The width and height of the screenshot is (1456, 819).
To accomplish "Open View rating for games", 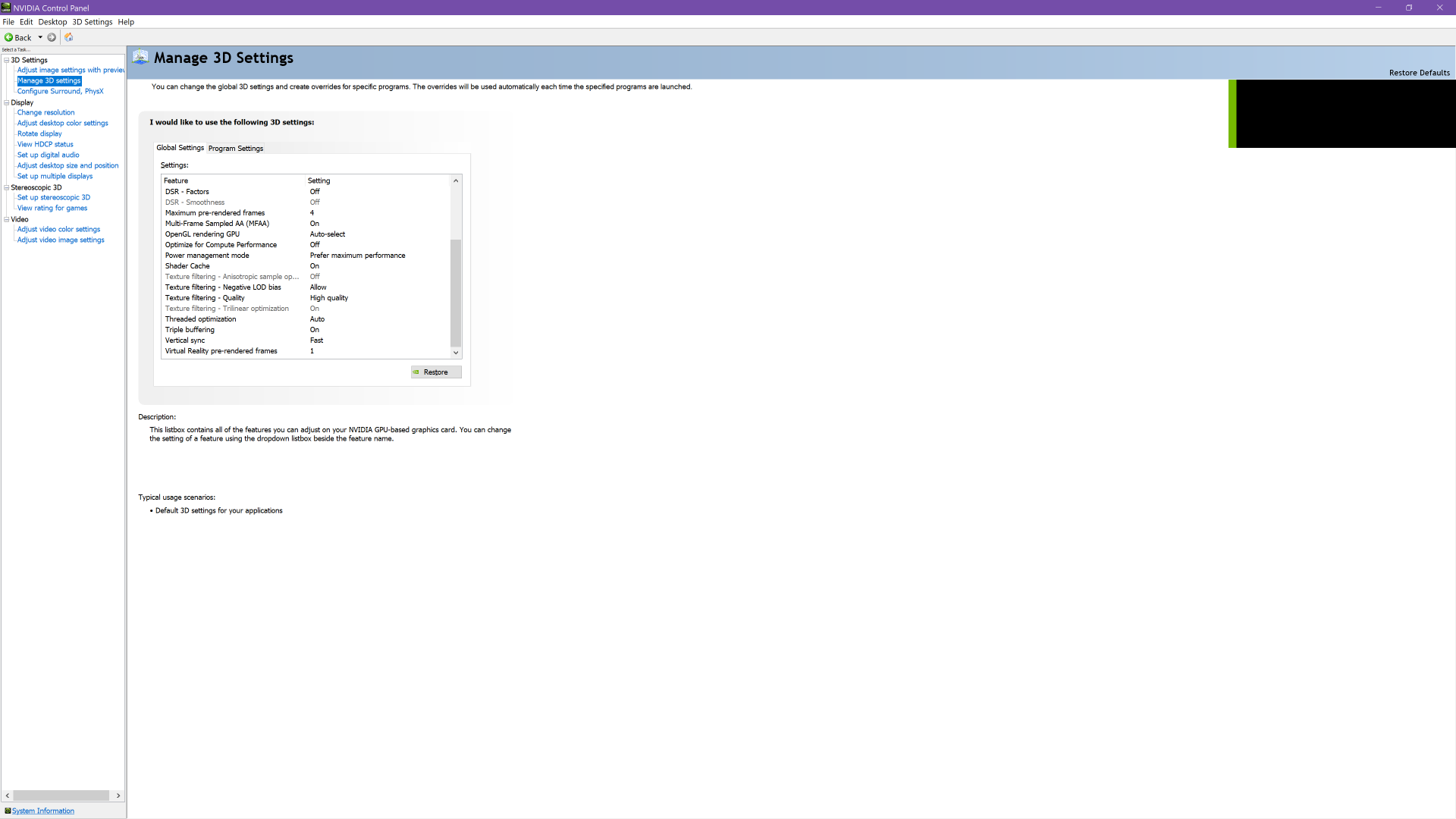I will tap(52, 208).
